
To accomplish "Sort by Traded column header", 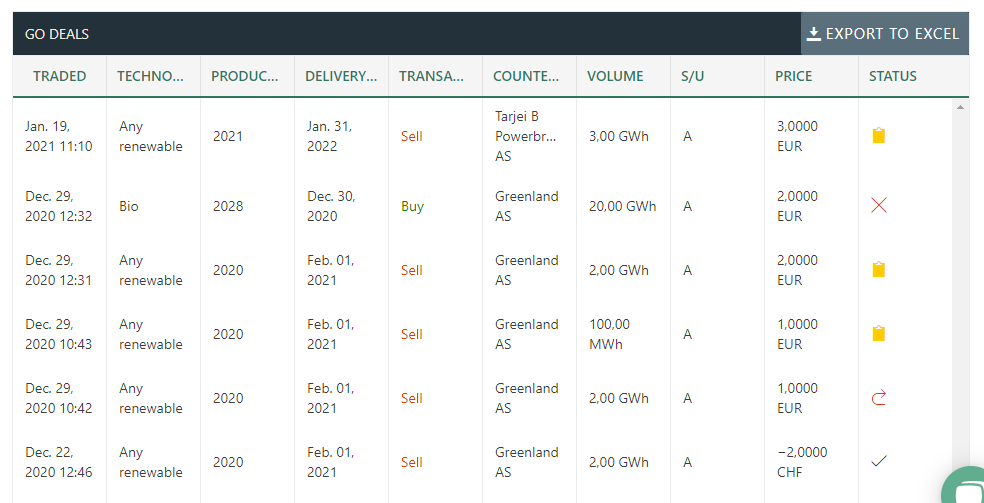I will [x=60, y=76].
